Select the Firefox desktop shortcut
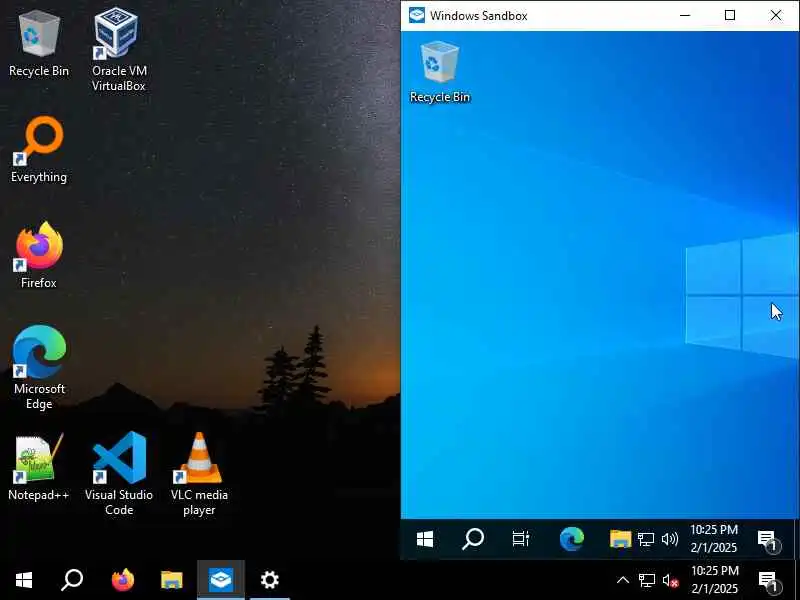The image size is (800, 600). (x=39, y=255)
